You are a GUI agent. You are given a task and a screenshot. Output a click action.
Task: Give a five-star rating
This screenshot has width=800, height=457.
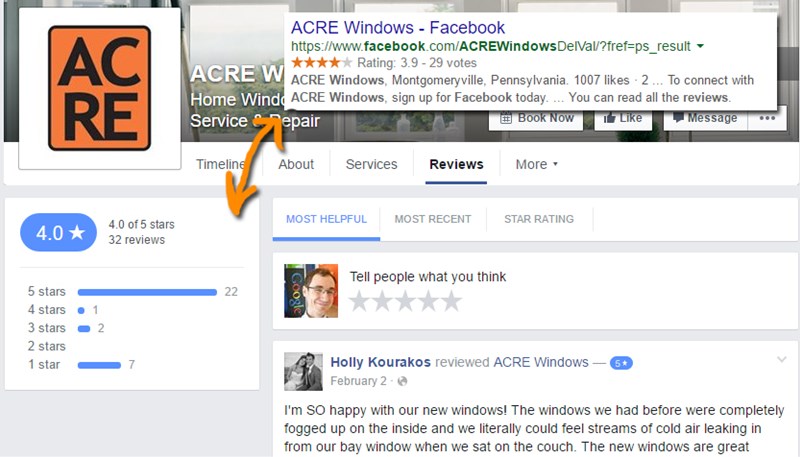click(x=452, y=301)
